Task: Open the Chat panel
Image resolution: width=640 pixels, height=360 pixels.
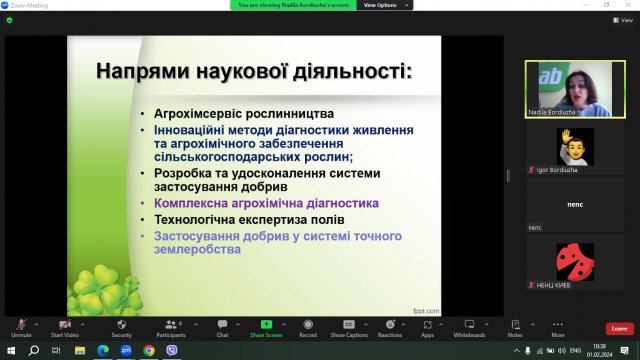Action: pyautogui.click(x=222, y=329)
